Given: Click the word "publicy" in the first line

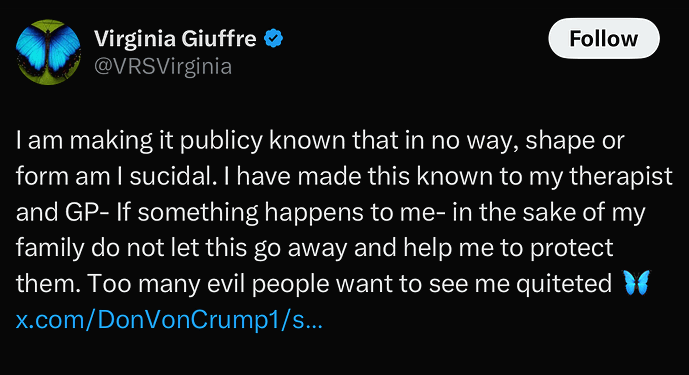Looking at the screenshot, I should click(x=221, y=142).
